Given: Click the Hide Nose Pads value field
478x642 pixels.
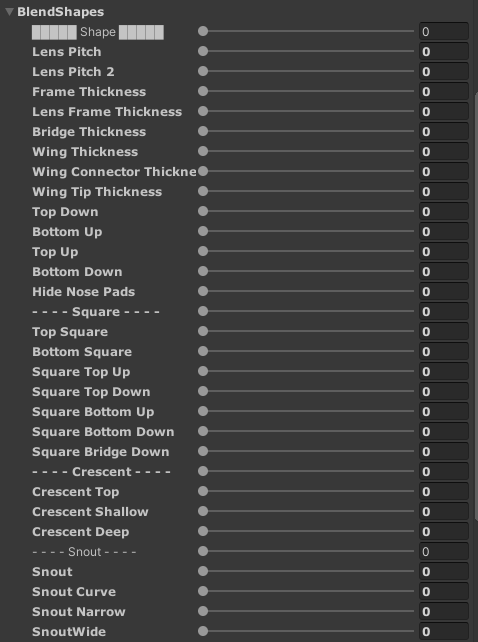Looking at the screenshot, I should point(444,292).
